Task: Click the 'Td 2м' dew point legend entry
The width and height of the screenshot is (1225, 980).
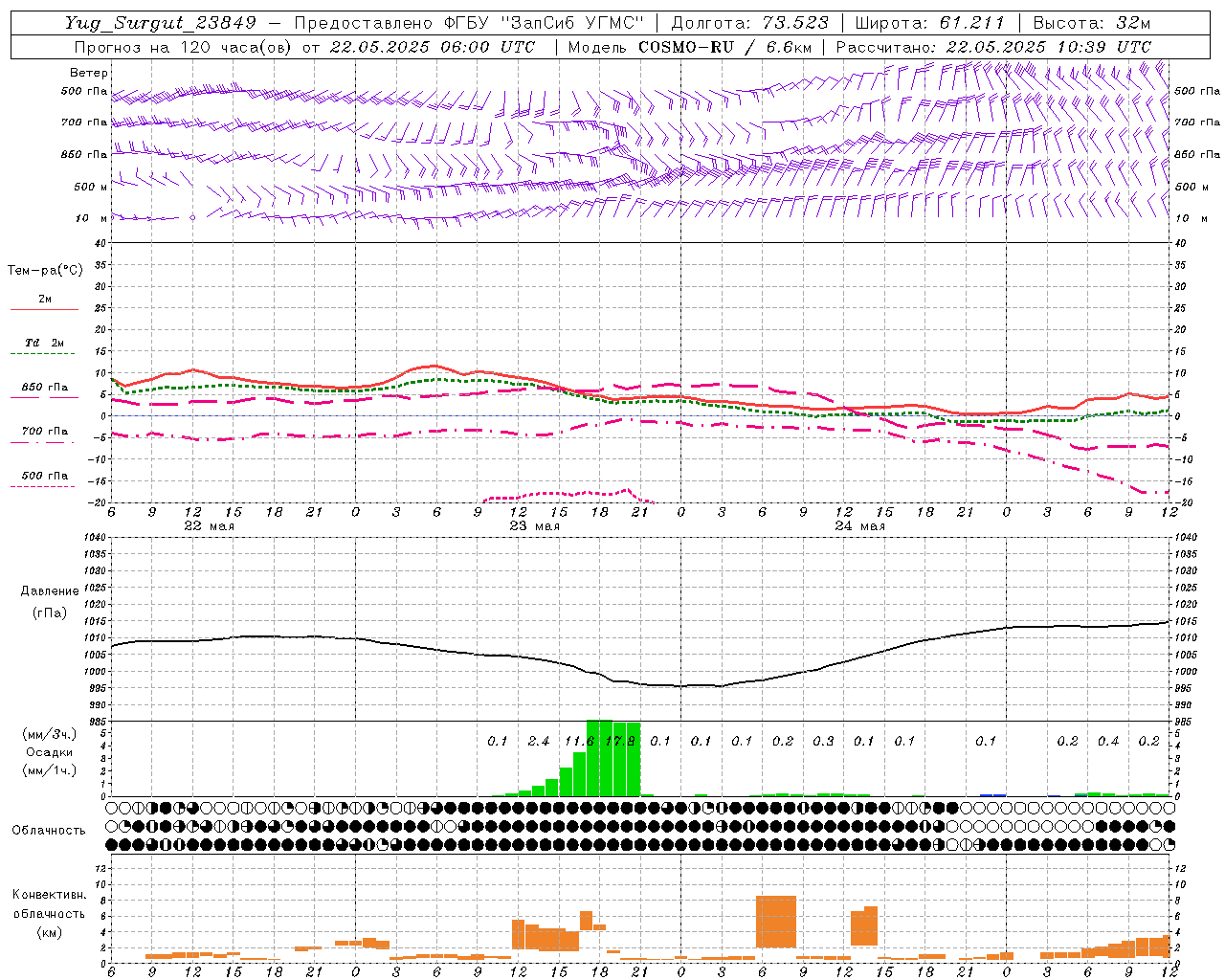Action: 44,343
